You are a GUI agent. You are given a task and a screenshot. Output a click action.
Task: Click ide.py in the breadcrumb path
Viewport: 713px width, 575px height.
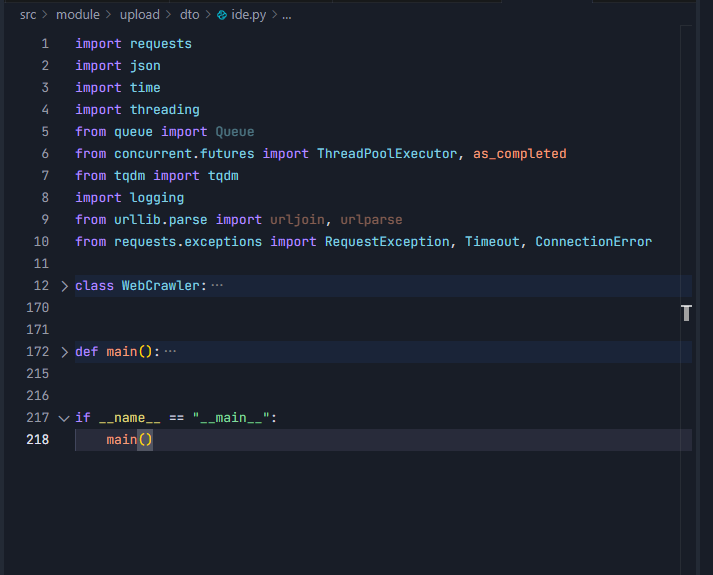249,16
